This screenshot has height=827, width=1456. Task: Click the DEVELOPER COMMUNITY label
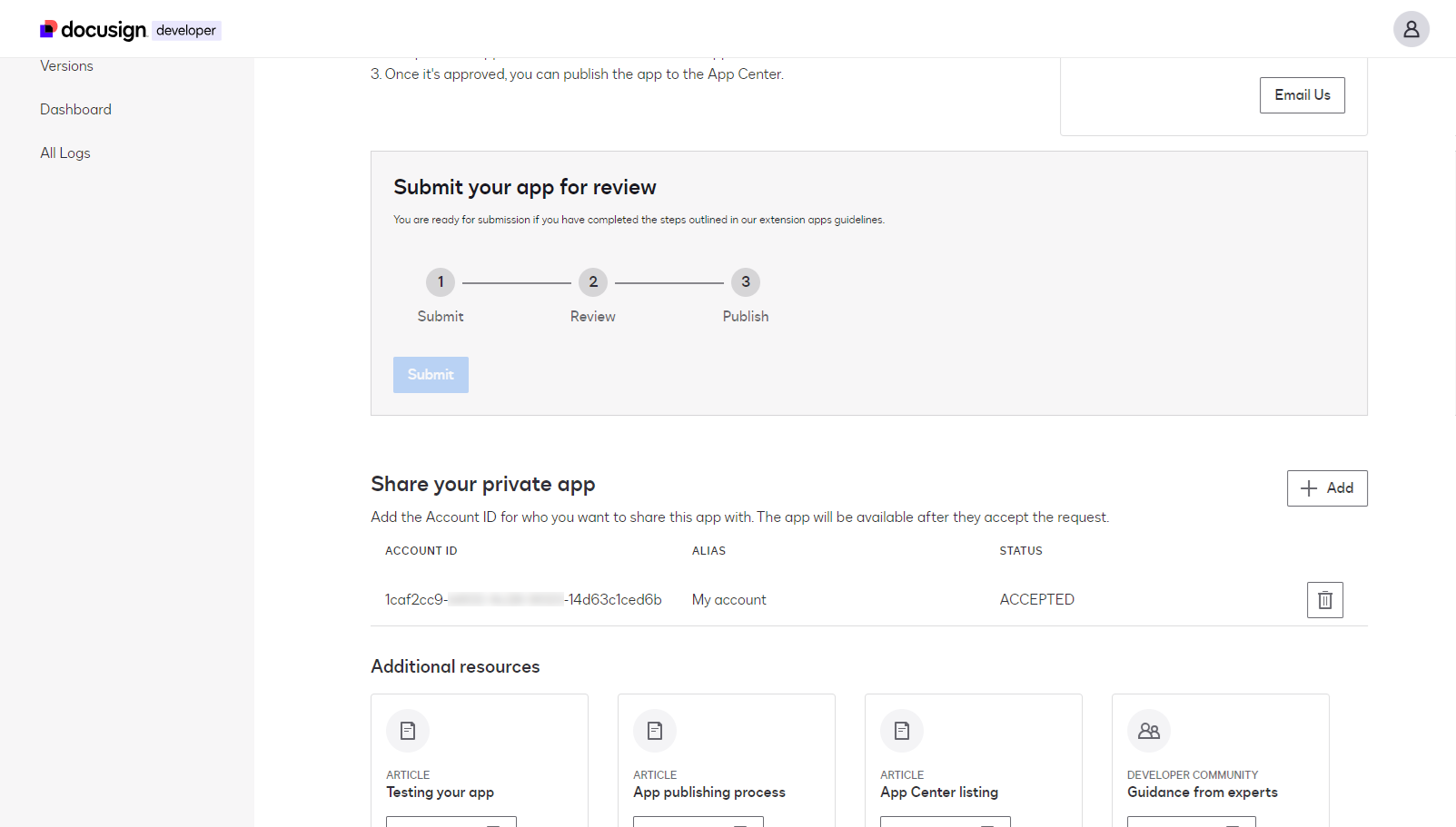click(x=1193, y=775)
